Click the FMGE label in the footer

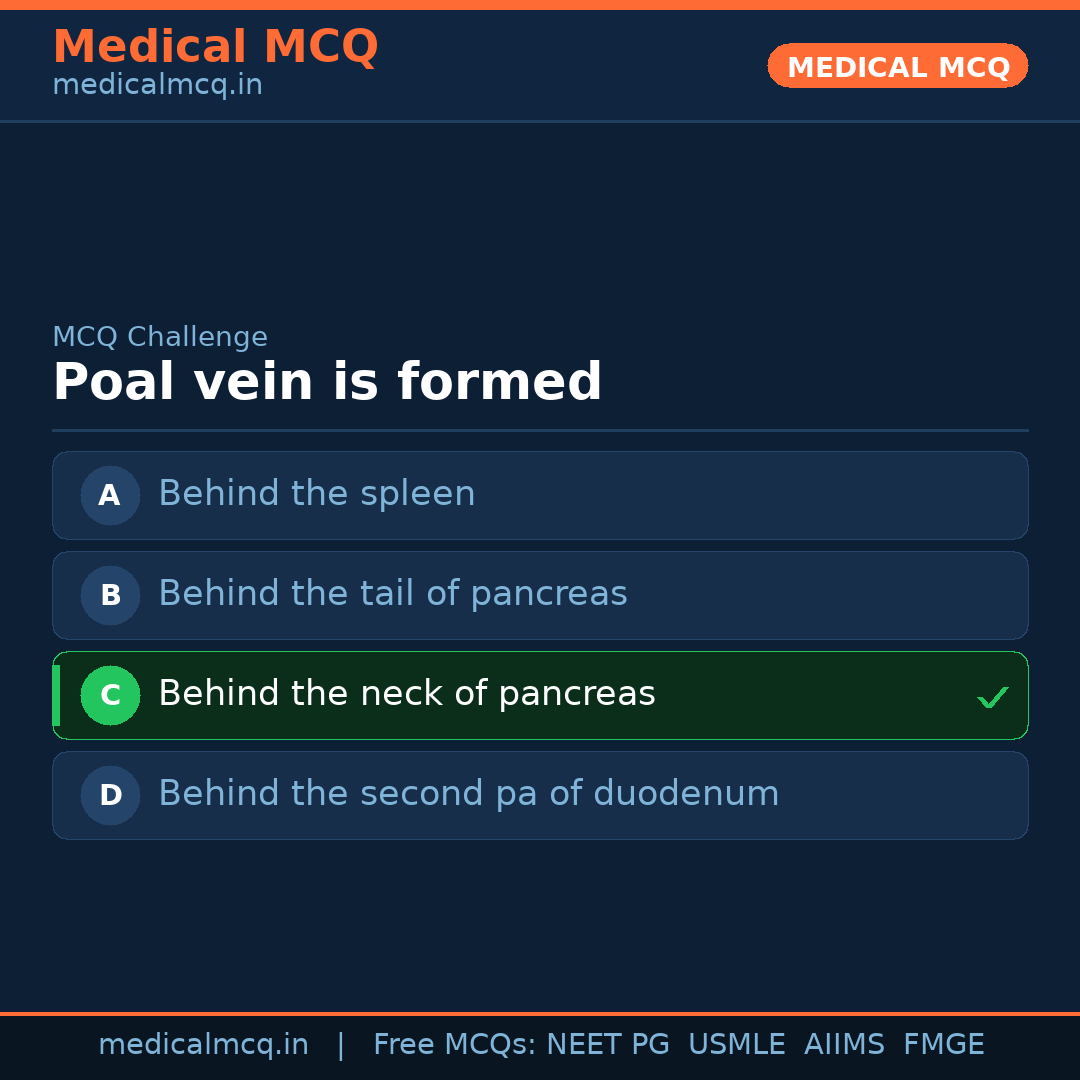coord(943,1043)
